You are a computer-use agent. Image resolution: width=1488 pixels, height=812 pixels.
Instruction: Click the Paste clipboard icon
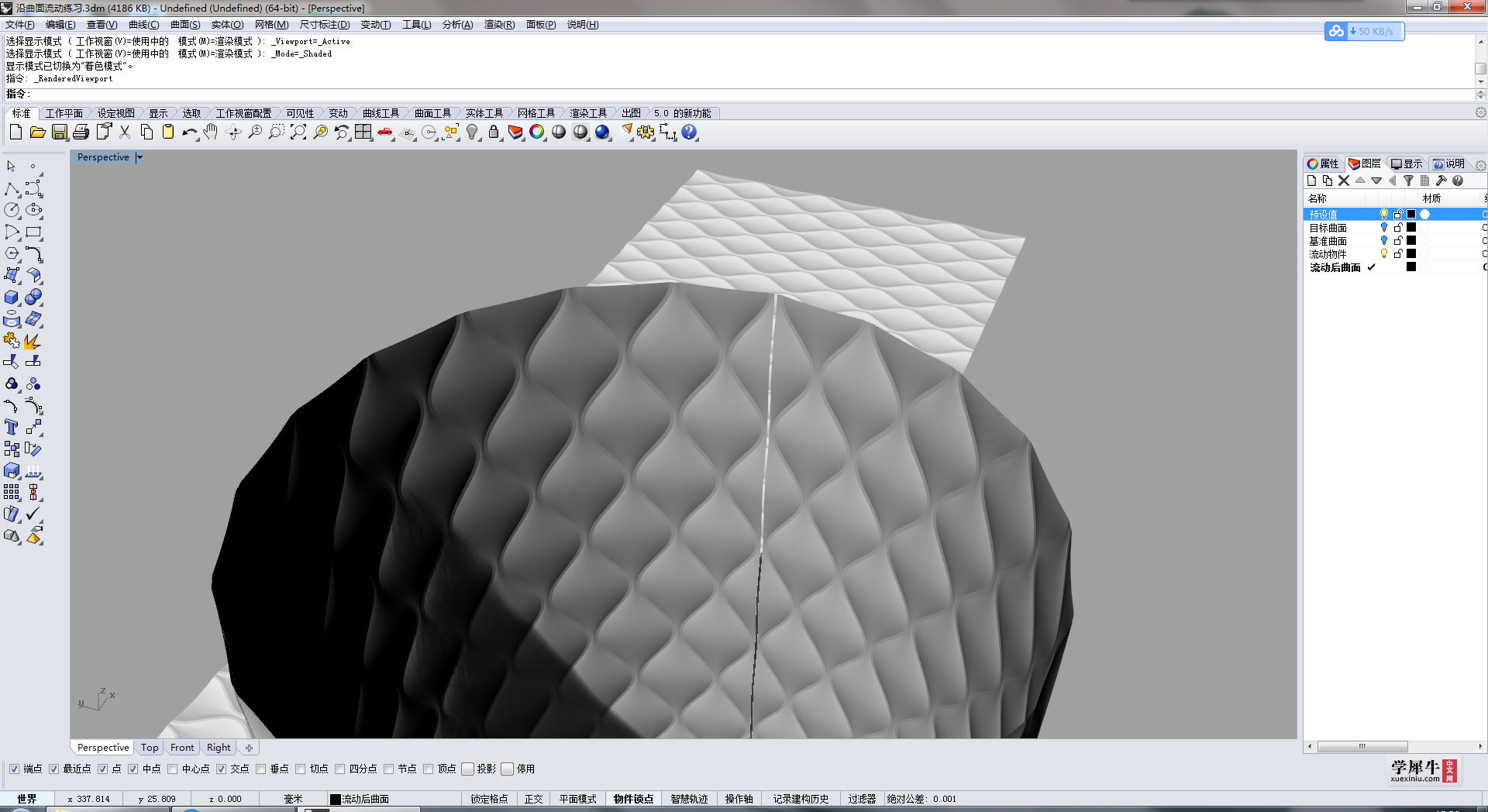coord(168,132)
